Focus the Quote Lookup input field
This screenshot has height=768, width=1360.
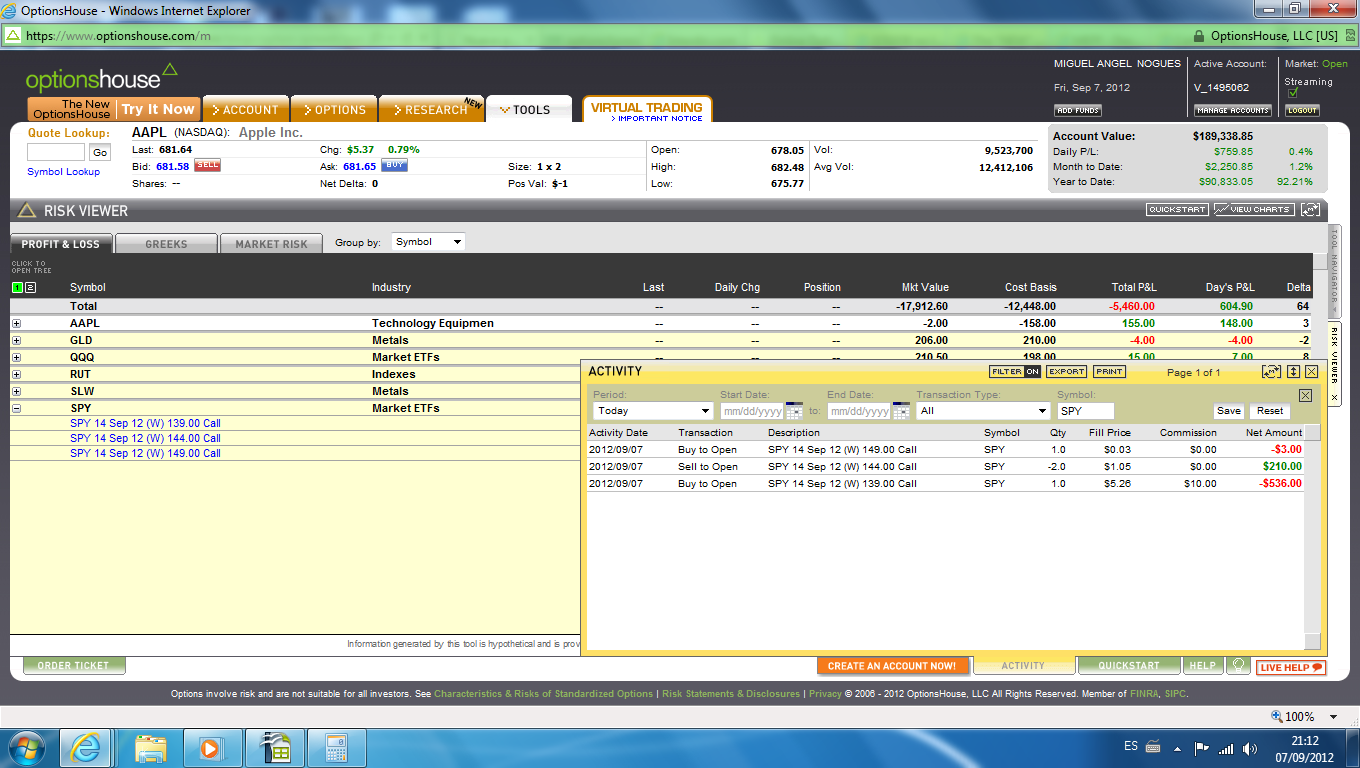pos(56,152)
